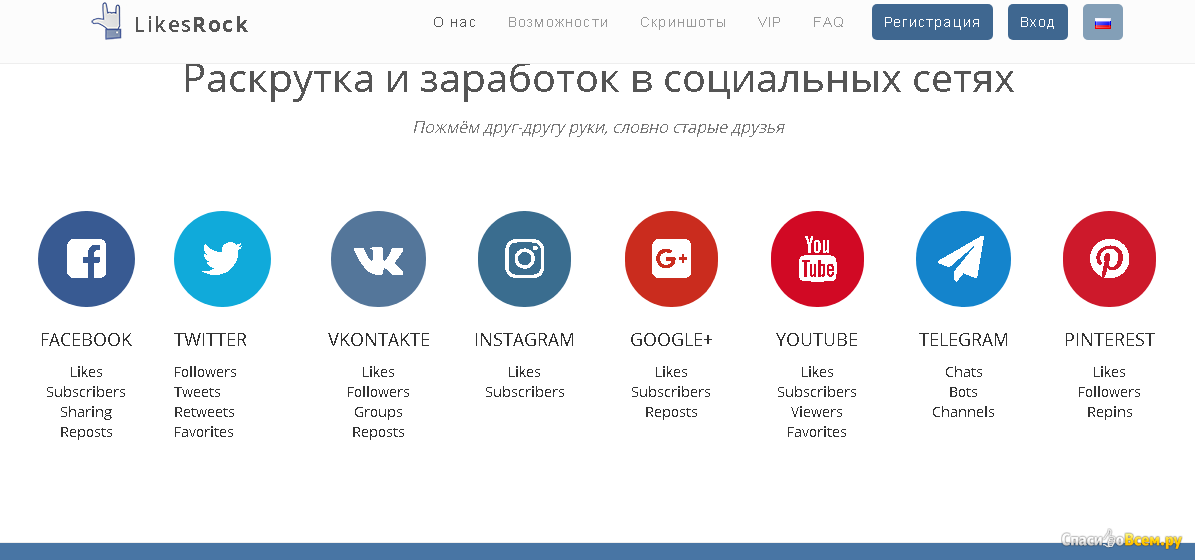Screen dimensions: 1195x560
Task: Click the main heading Раскрутка и заработок
Action: tap(598, 79)
